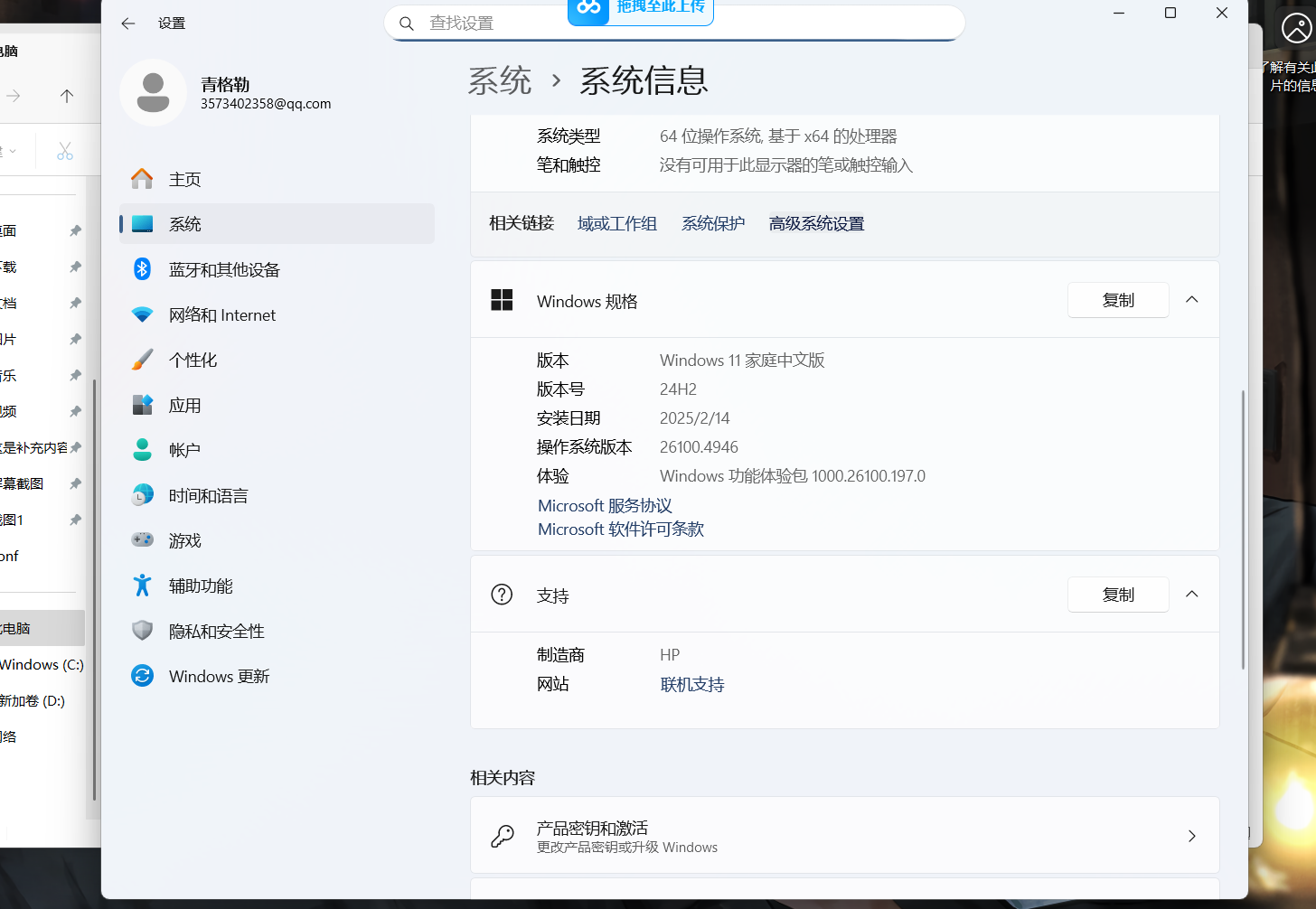
Task: Open the 产品密钥和激活 card
Action: click(845, 836)
